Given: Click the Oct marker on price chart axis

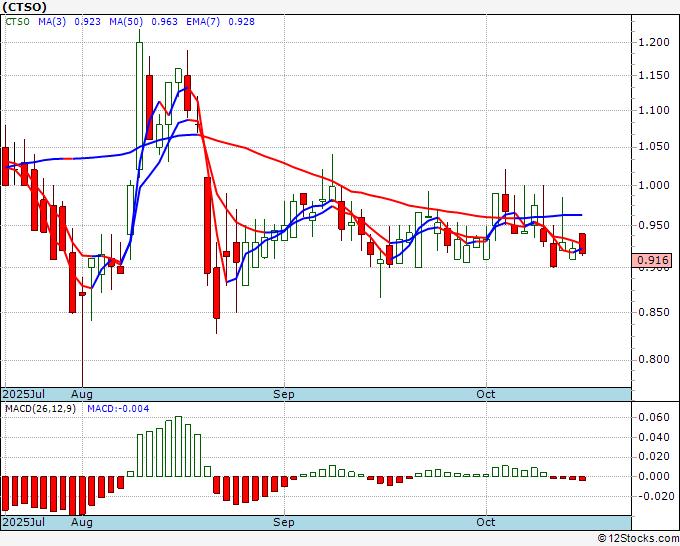Looking at the screenshot, I should (487, 394).
